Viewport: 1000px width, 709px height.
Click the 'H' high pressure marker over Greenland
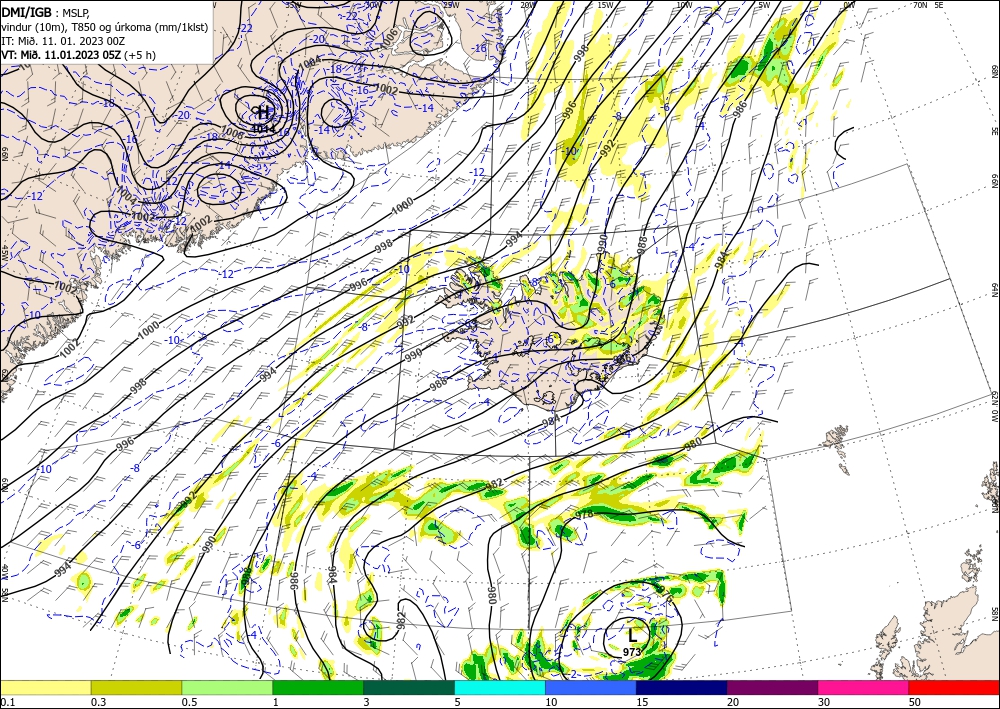[264, 113]
